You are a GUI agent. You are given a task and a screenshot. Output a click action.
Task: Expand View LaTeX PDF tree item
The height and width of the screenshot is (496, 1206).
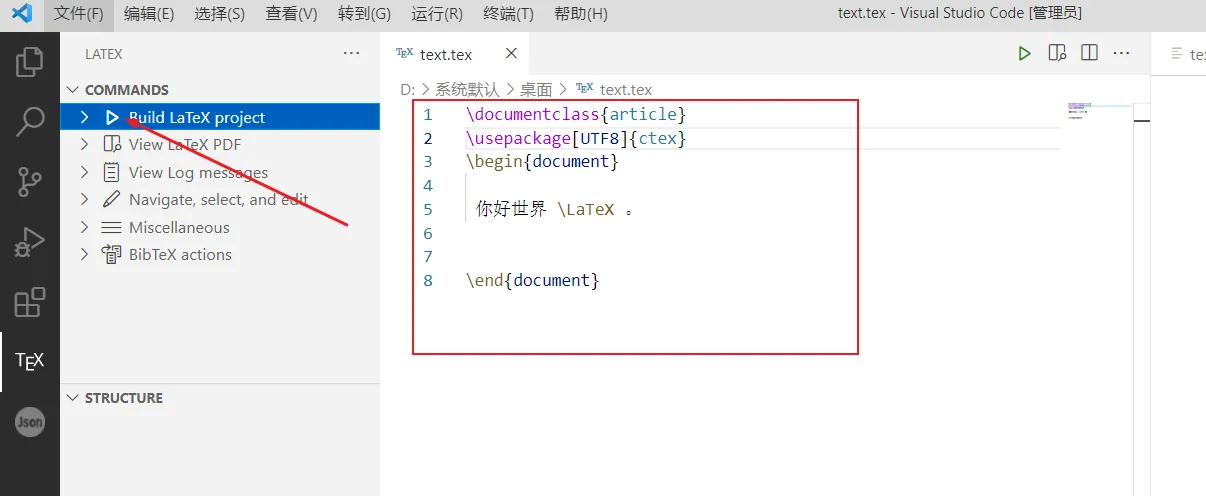(x=85, y=145)
